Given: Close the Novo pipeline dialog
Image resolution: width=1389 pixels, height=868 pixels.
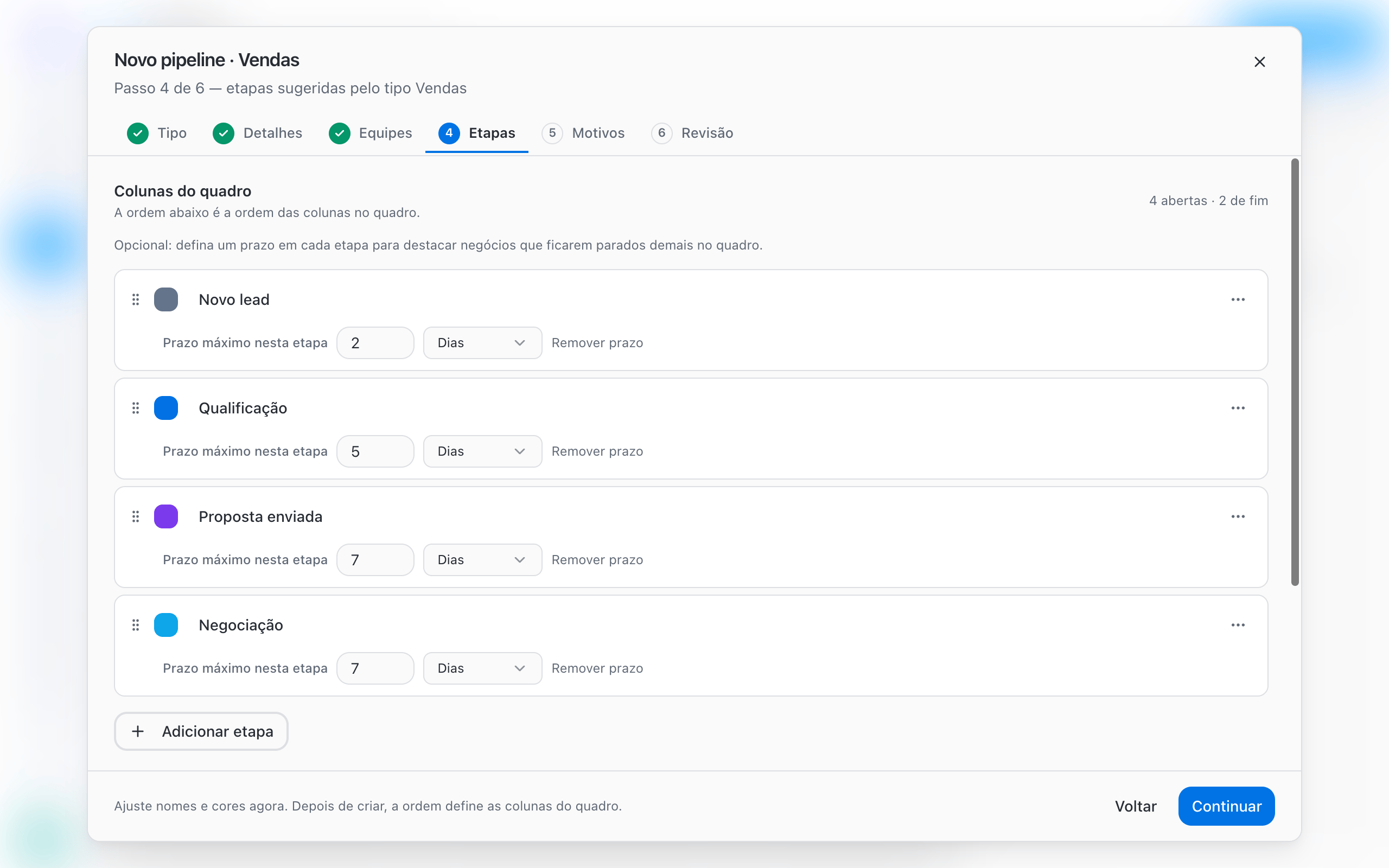Looking at the screenshot, I should pyautogui.click(x=1260, y=62).
